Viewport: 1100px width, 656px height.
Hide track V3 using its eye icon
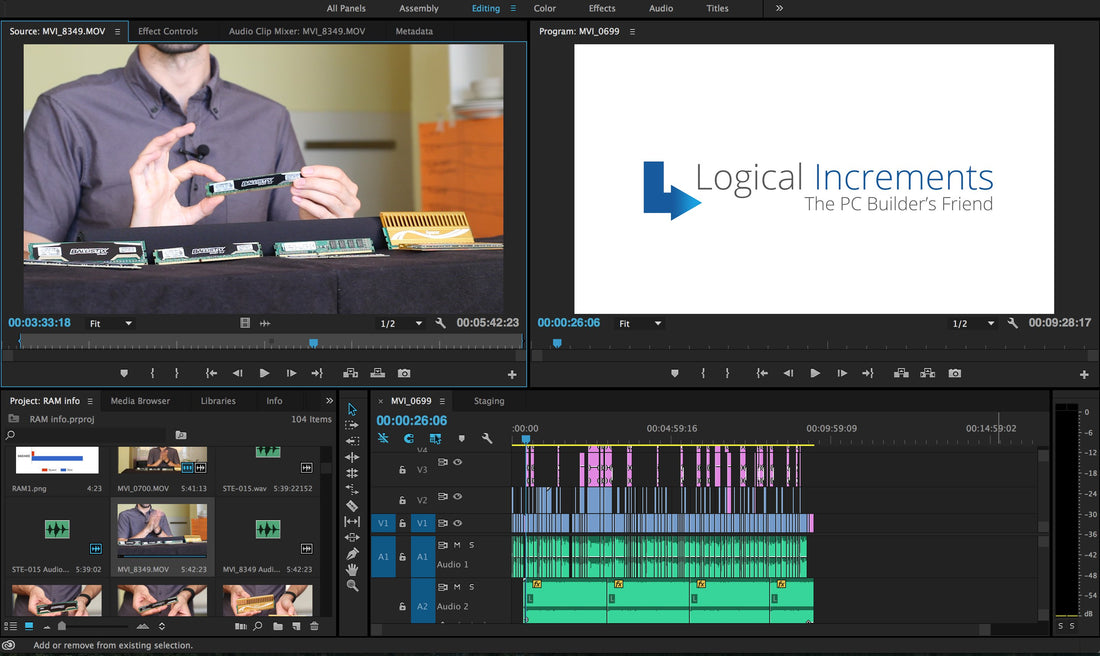pyautogui.click(x=458, y=462)
